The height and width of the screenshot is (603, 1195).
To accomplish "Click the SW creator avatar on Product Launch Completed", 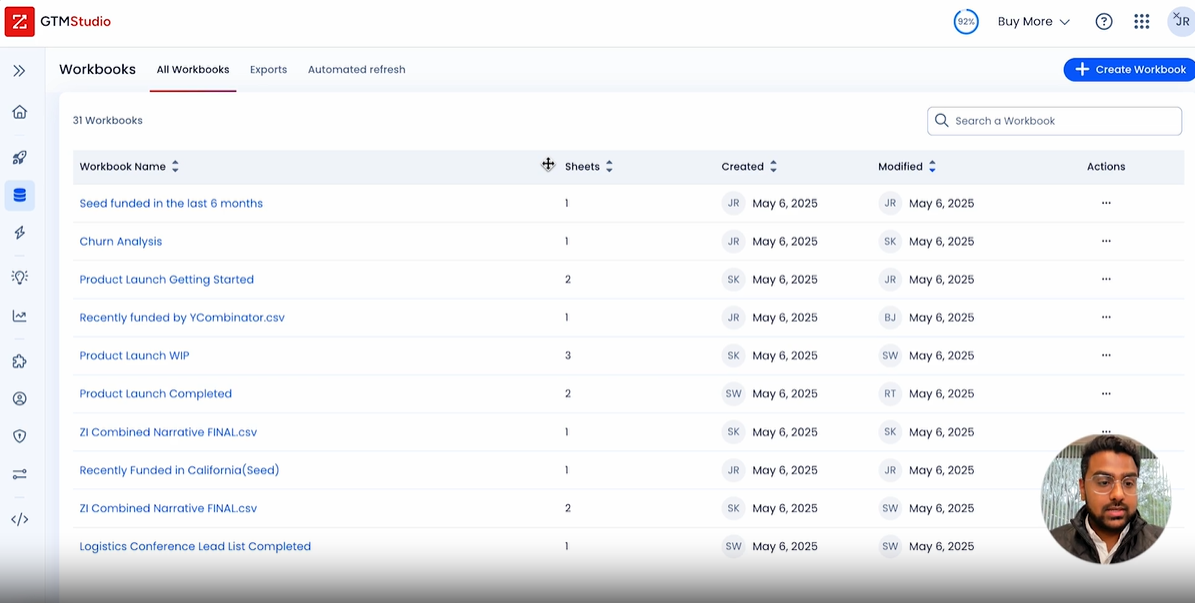I will tap(733, 393).
